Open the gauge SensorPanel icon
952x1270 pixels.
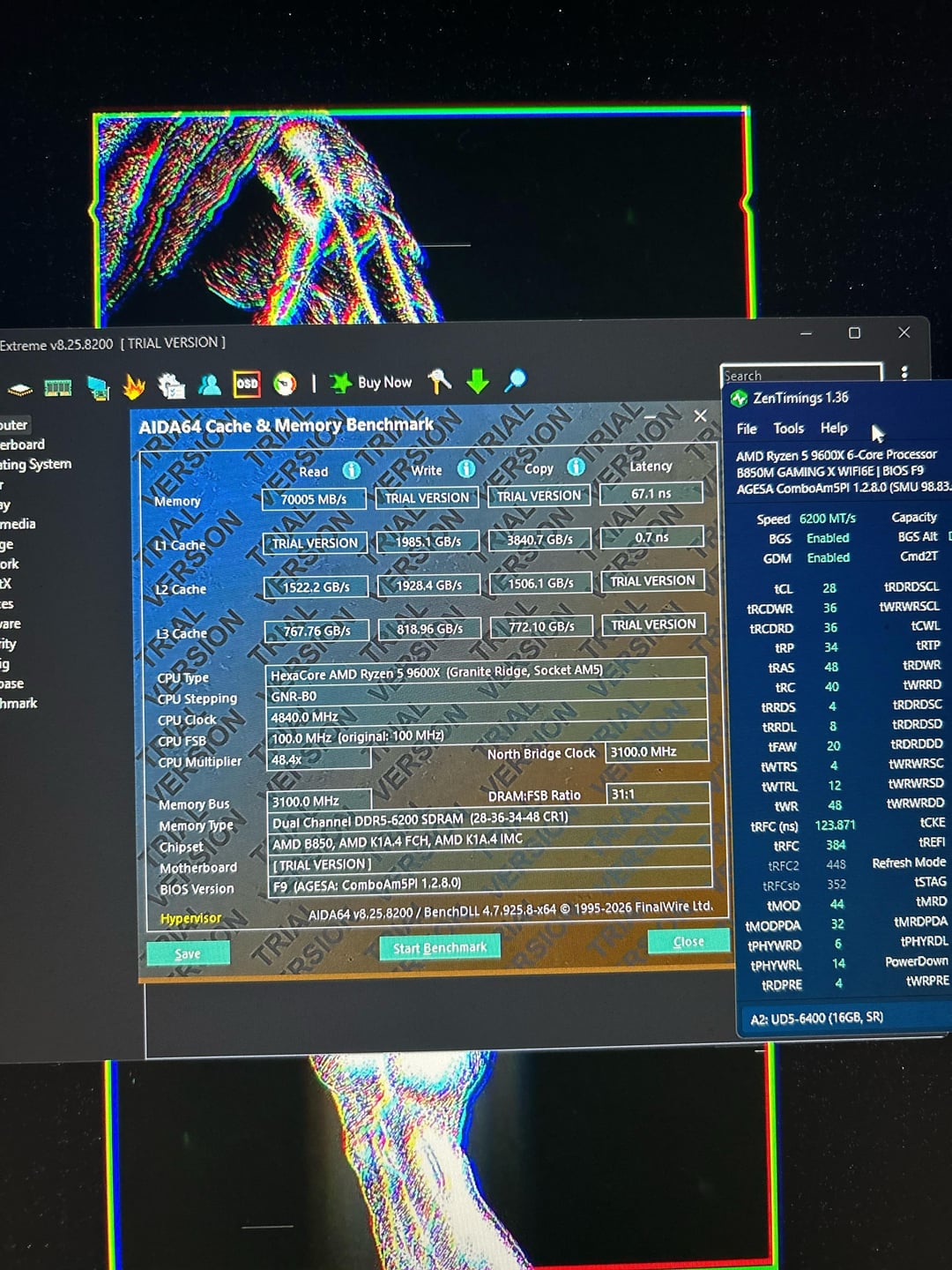tap(285, 384)
